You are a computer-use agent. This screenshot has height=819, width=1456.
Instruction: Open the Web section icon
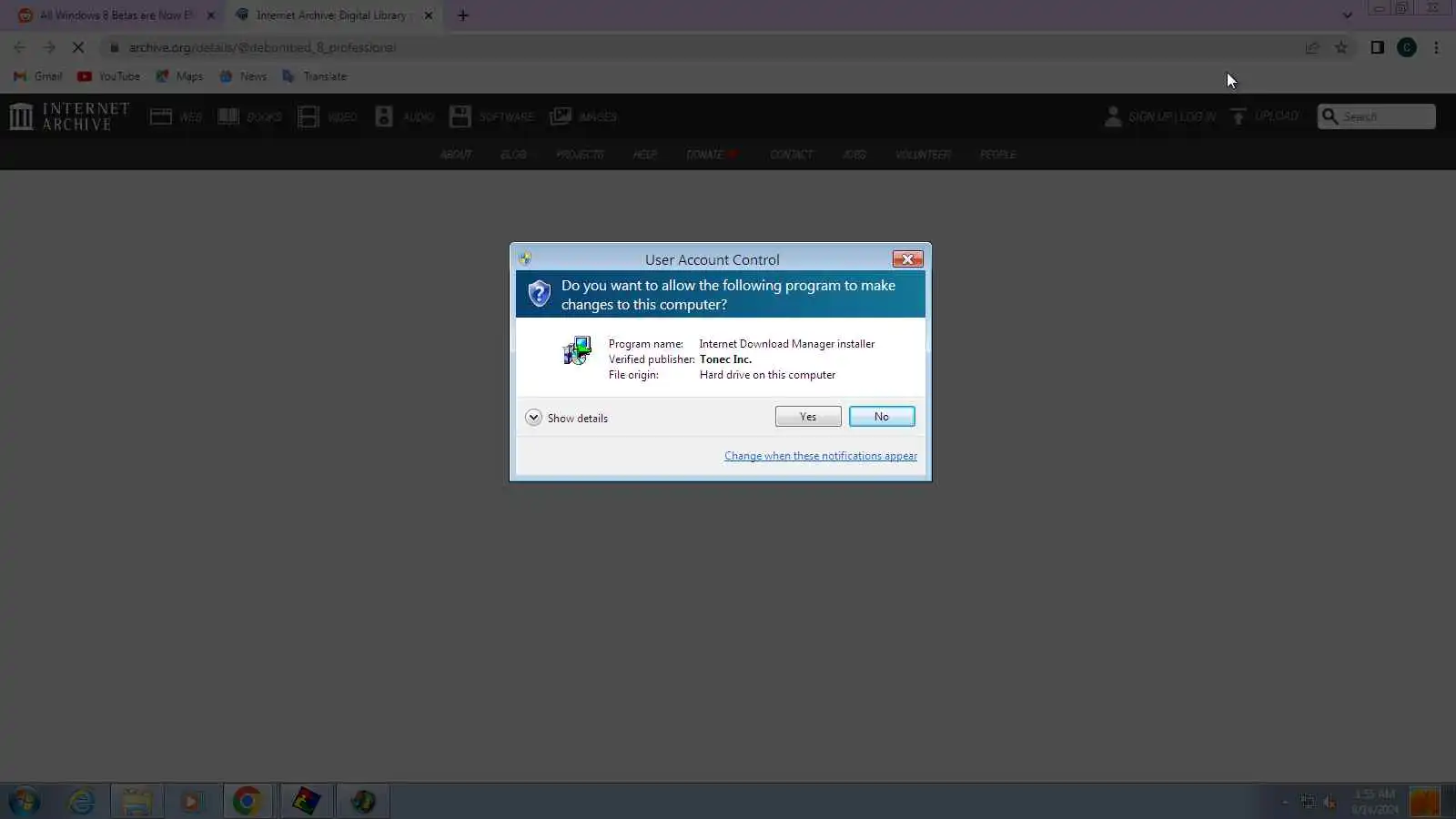click(x=161, y=116)
